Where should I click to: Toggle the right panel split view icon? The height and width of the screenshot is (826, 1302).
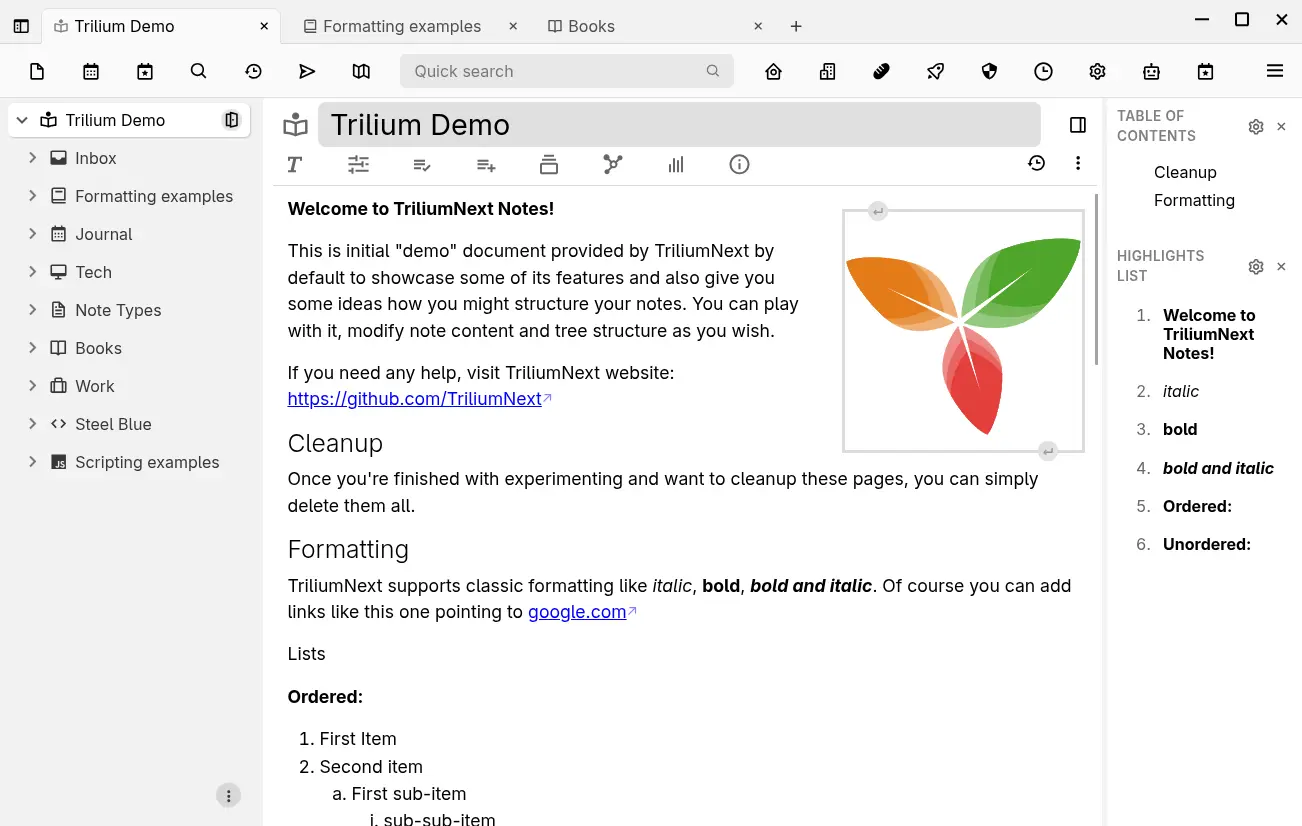[x=1077, y=124]
